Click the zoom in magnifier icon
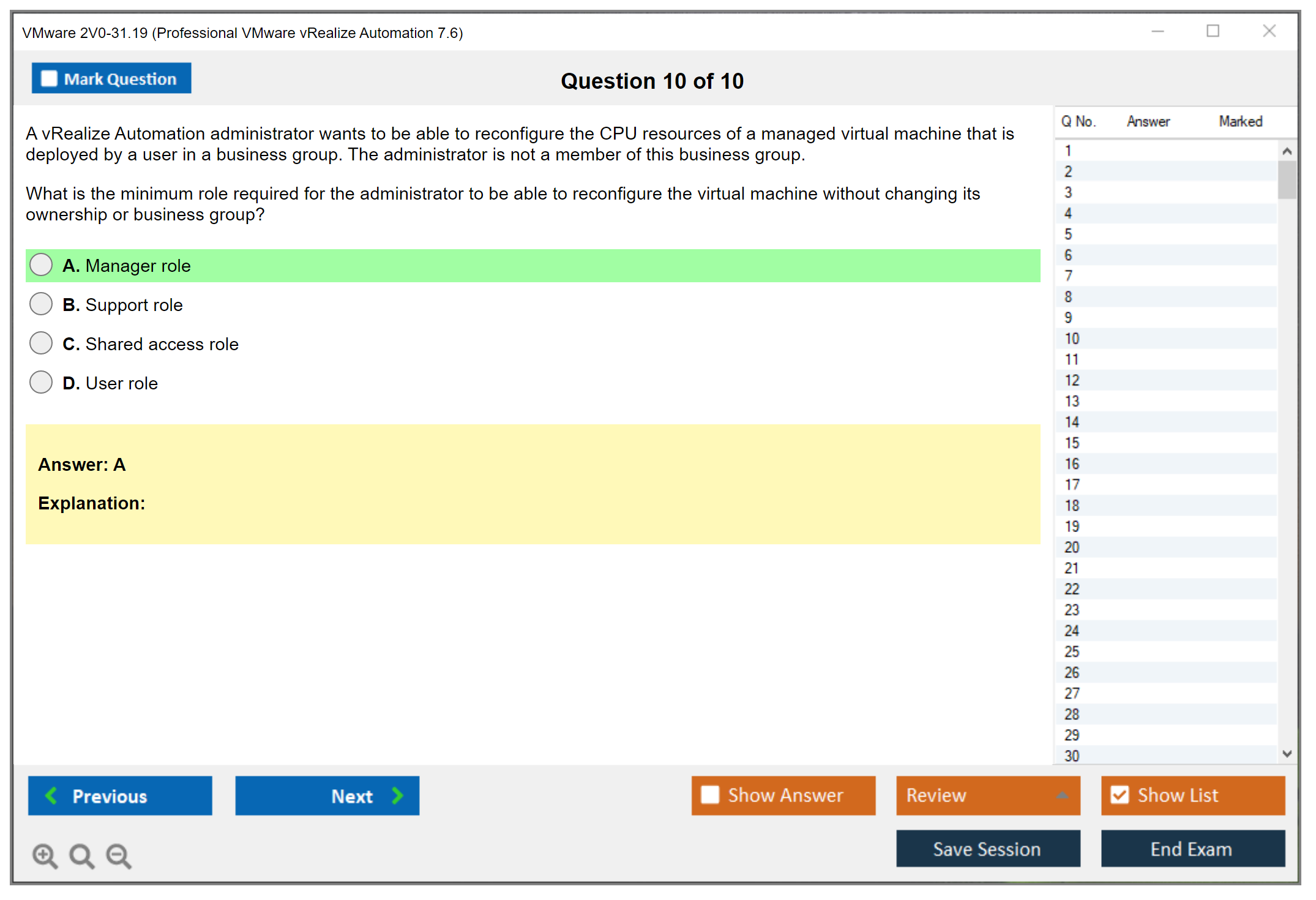 click(x=45, y=855)
